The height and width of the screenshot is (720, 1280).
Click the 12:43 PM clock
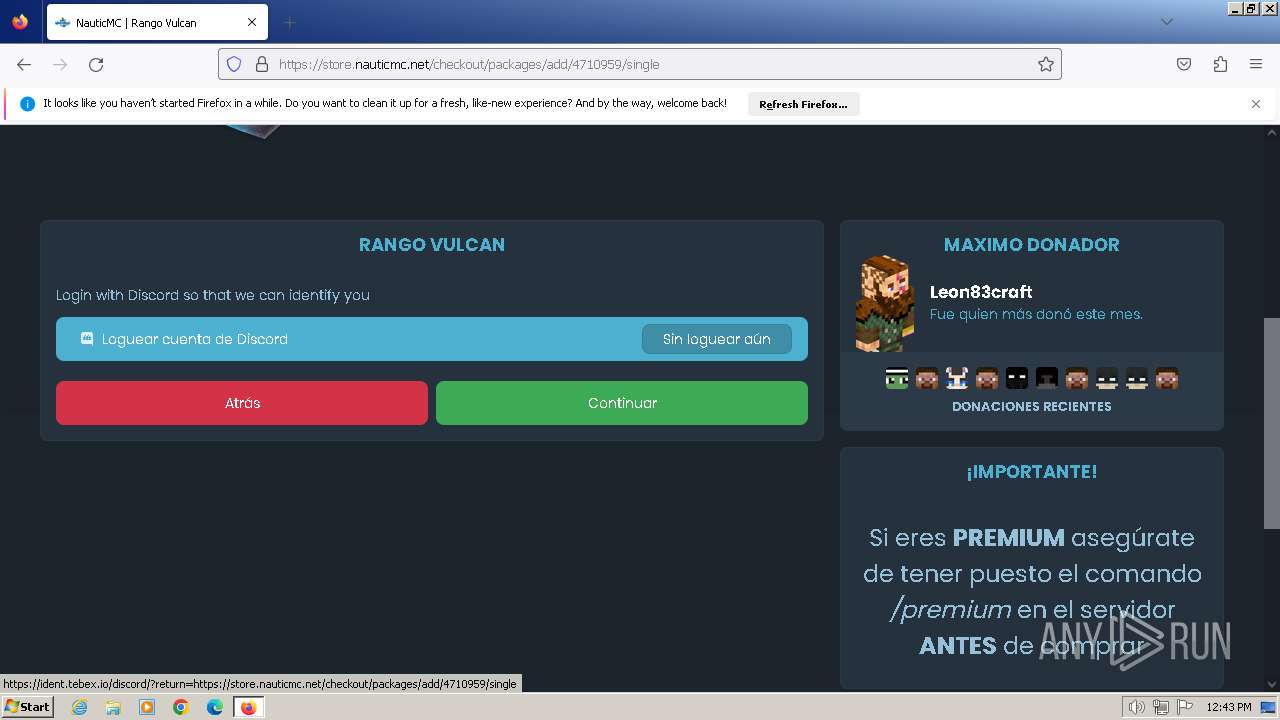(1229, 707)
